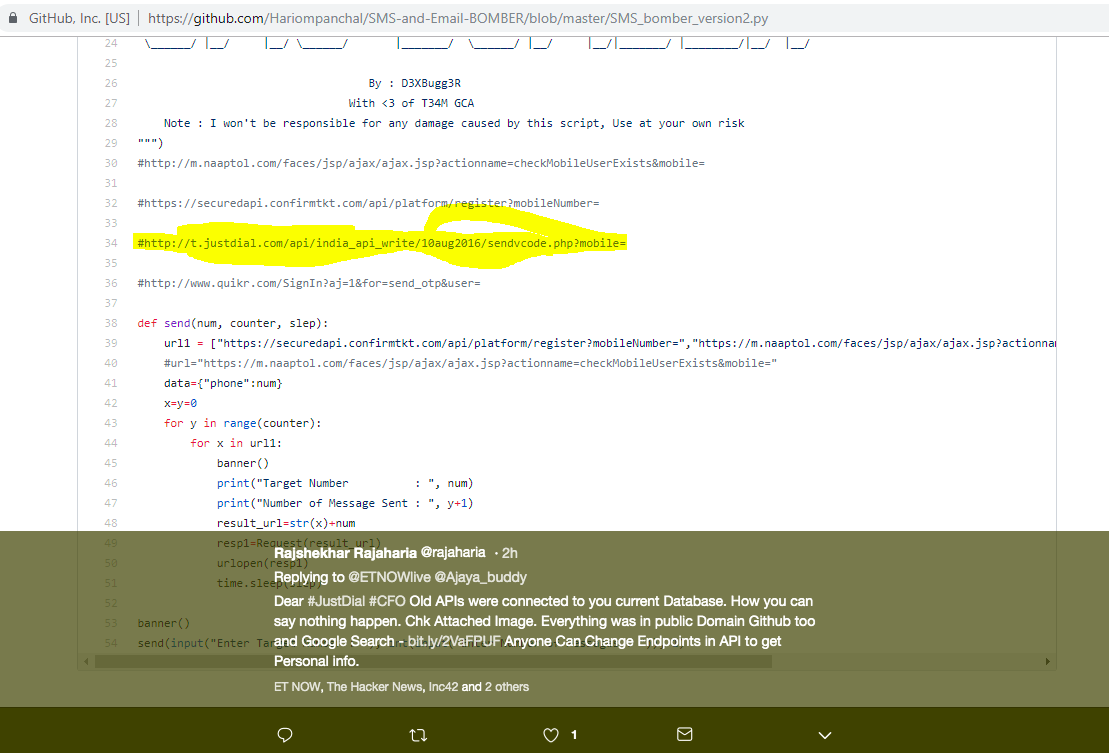The width and height of the screenshot is (1109, 753).
Task: Click the @rajaharia handle
Action: 453,552
